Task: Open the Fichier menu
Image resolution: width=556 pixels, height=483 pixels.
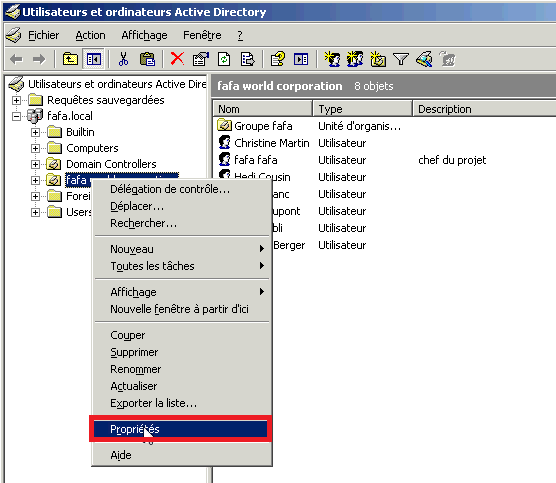Action: point(43,35)
